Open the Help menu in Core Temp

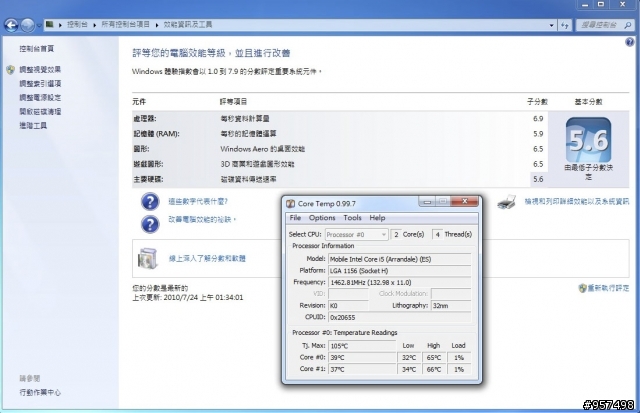(x=377, y=218)
